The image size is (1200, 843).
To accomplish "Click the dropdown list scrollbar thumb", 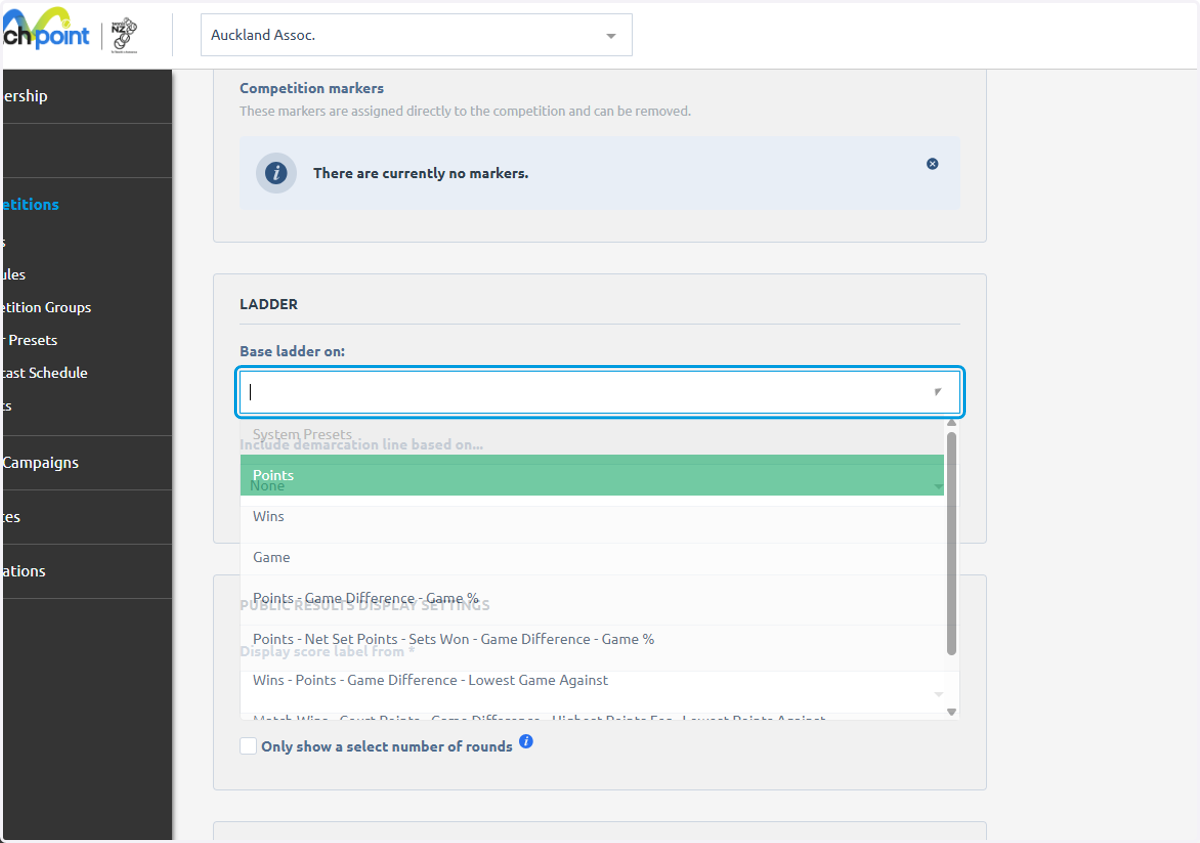I will tap(951, 544).
